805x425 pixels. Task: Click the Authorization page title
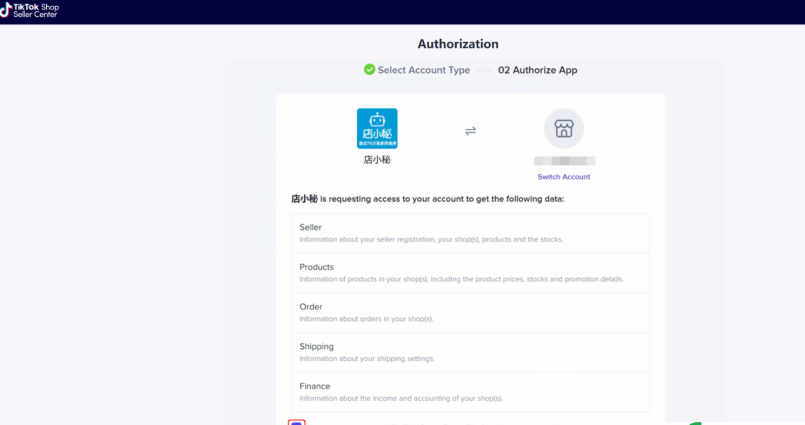[458, 44]
